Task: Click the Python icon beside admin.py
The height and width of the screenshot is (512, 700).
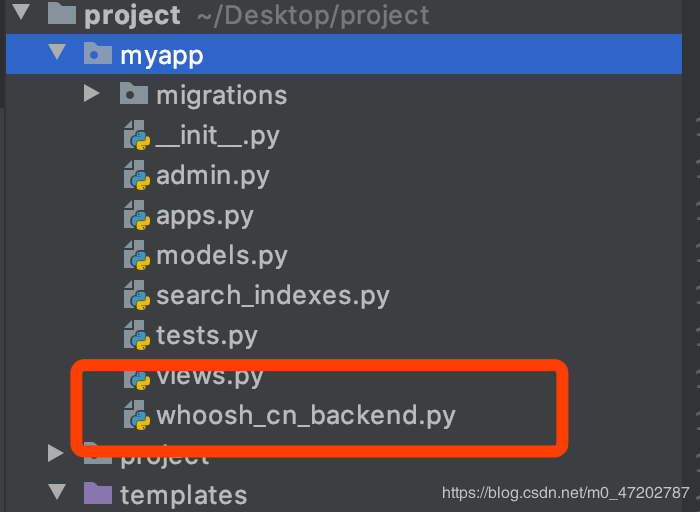Action: [136, 175]
